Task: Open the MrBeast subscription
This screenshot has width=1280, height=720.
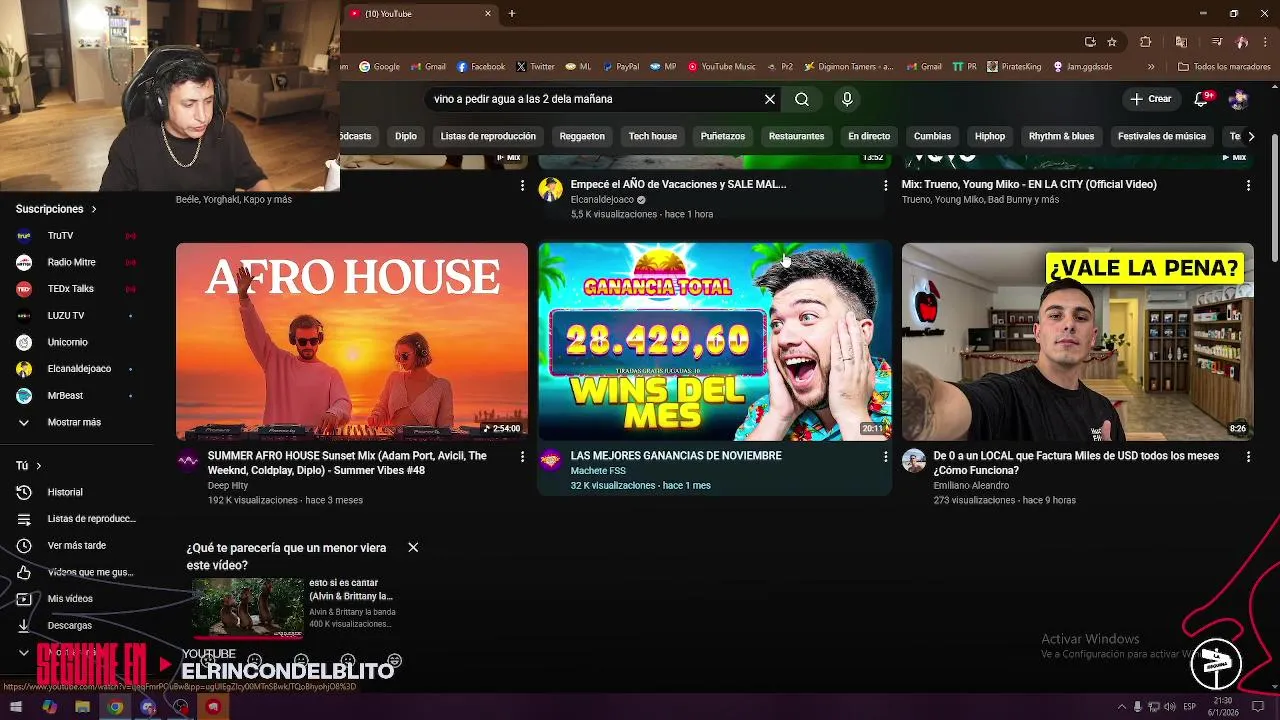Action: tap(77, 395)
